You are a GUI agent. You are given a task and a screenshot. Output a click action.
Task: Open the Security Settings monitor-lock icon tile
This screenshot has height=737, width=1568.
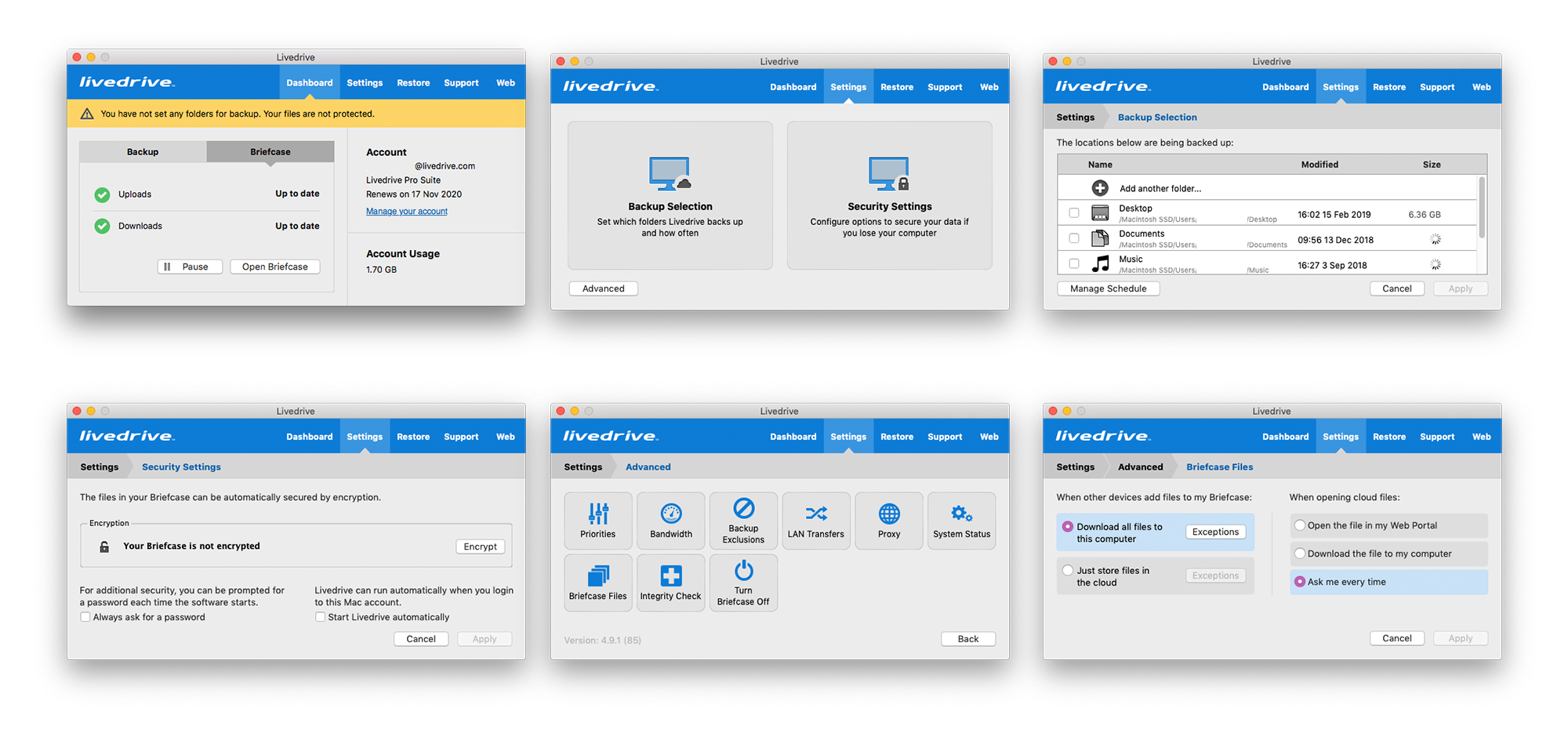(889, 195)
